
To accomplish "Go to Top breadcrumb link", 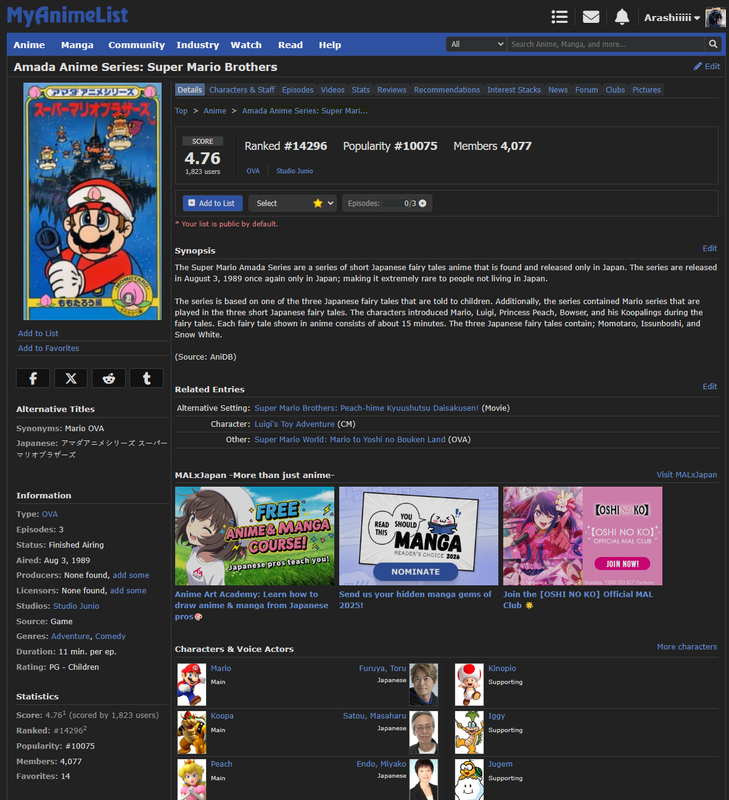I will [x=181, y=111].
